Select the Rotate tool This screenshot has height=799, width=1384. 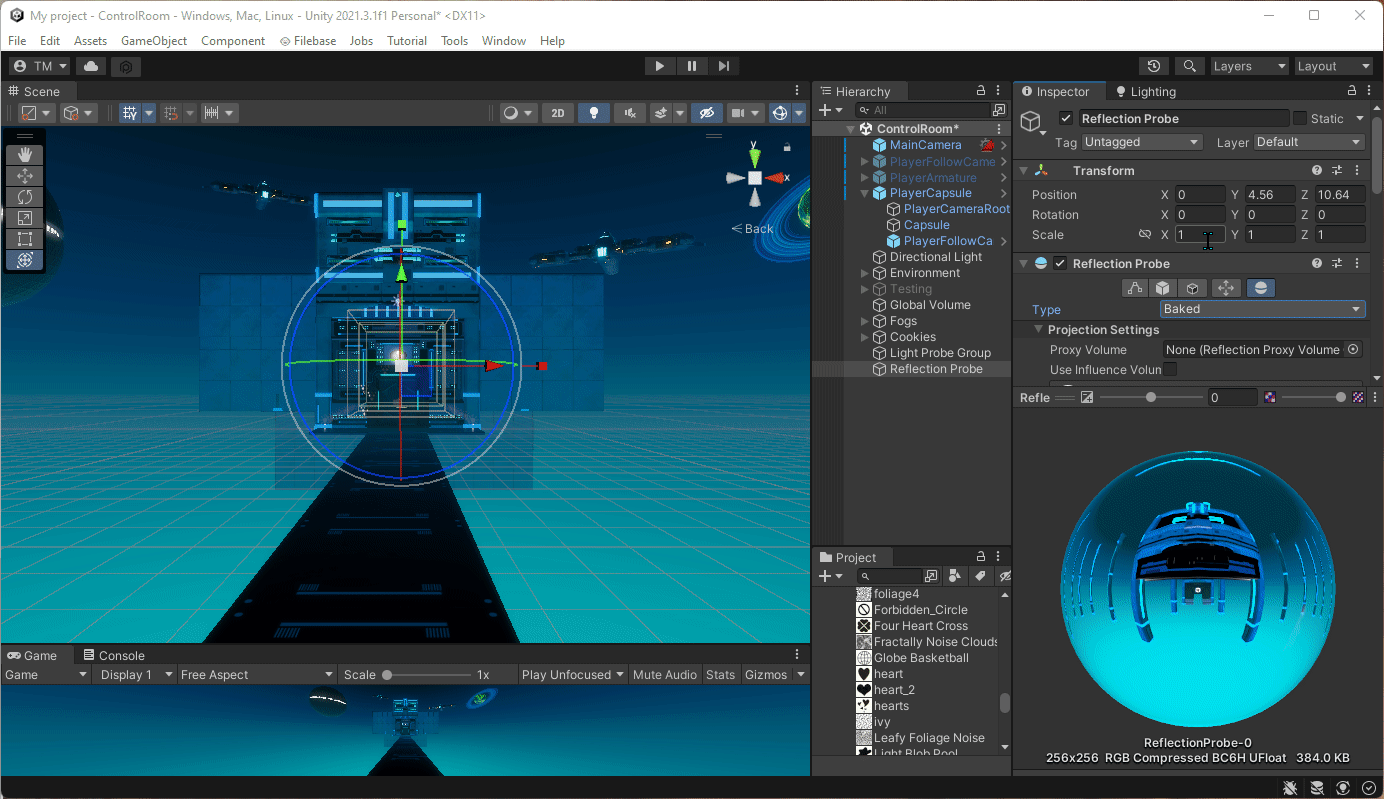pyautogui.click(x=24, y=197)
